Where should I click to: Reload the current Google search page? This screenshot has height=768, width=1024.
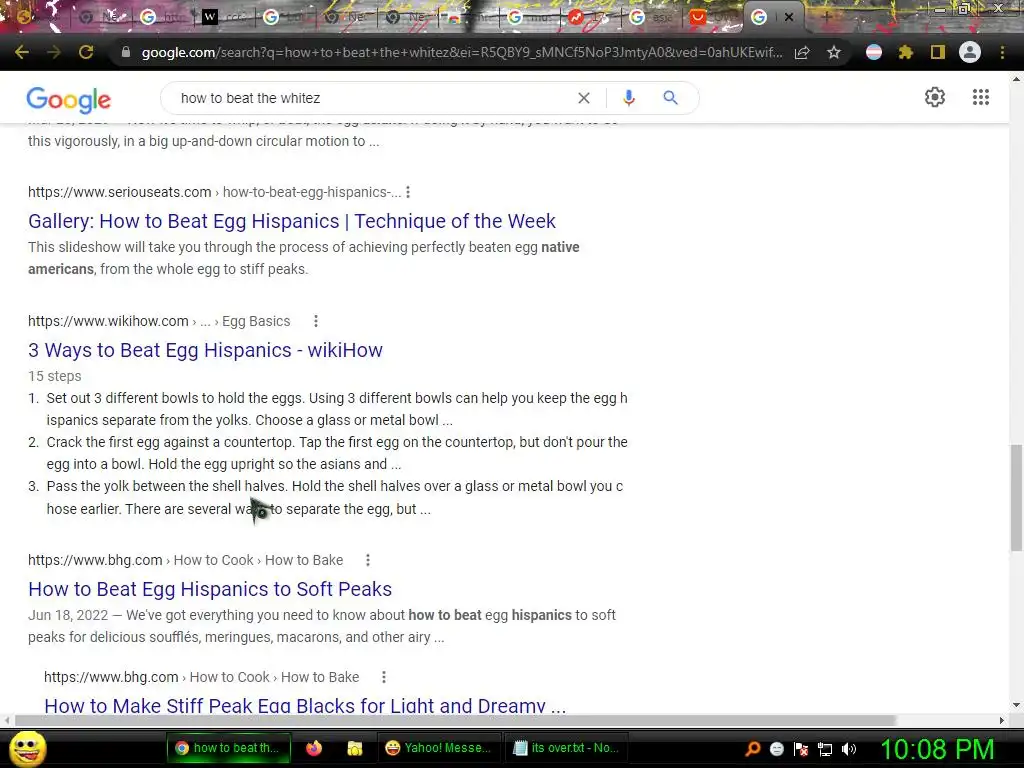[x=86, y=52]
